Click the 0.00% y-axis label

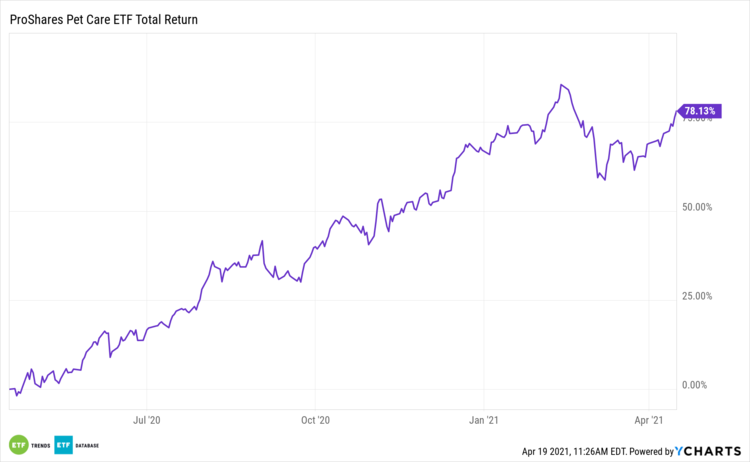(x=696, y=385)
